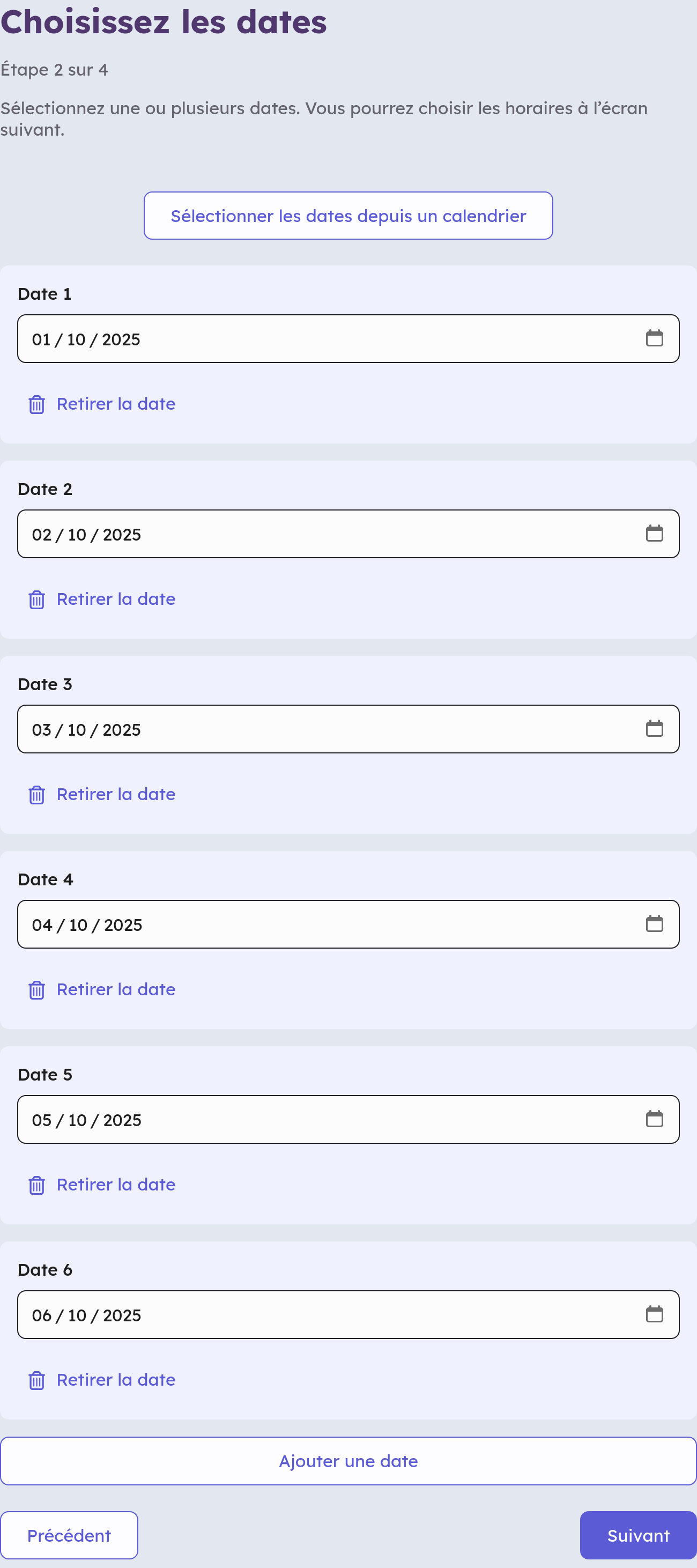Click trash icon under Date 1

[x=36, y=404]
